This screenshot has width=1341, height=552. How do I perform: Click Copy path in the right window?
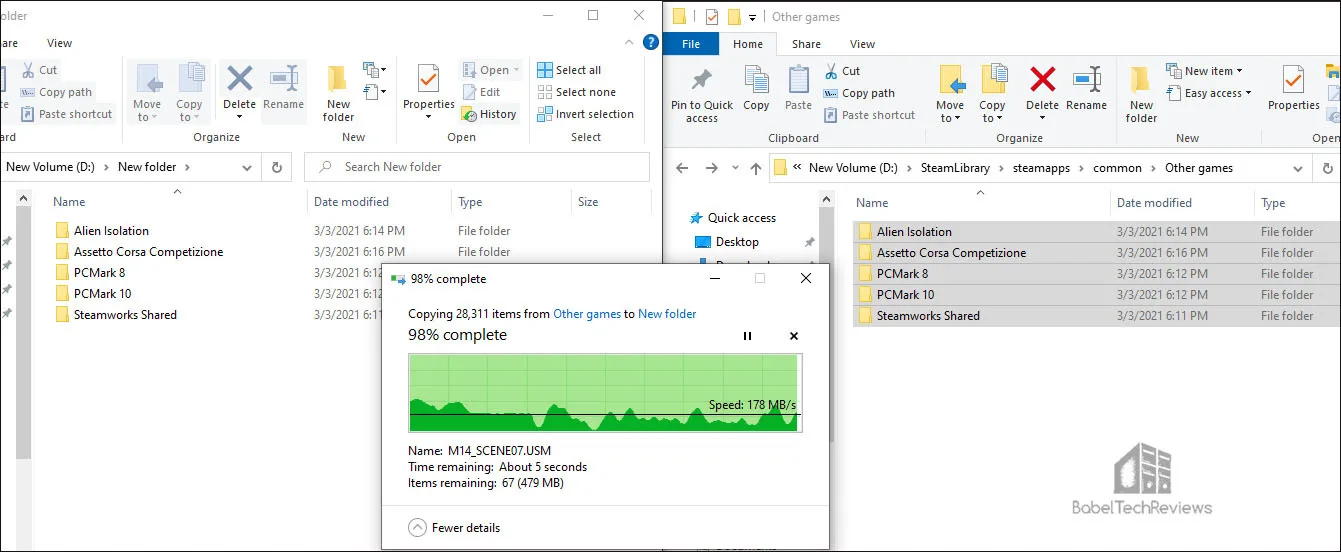pos(858,93)
